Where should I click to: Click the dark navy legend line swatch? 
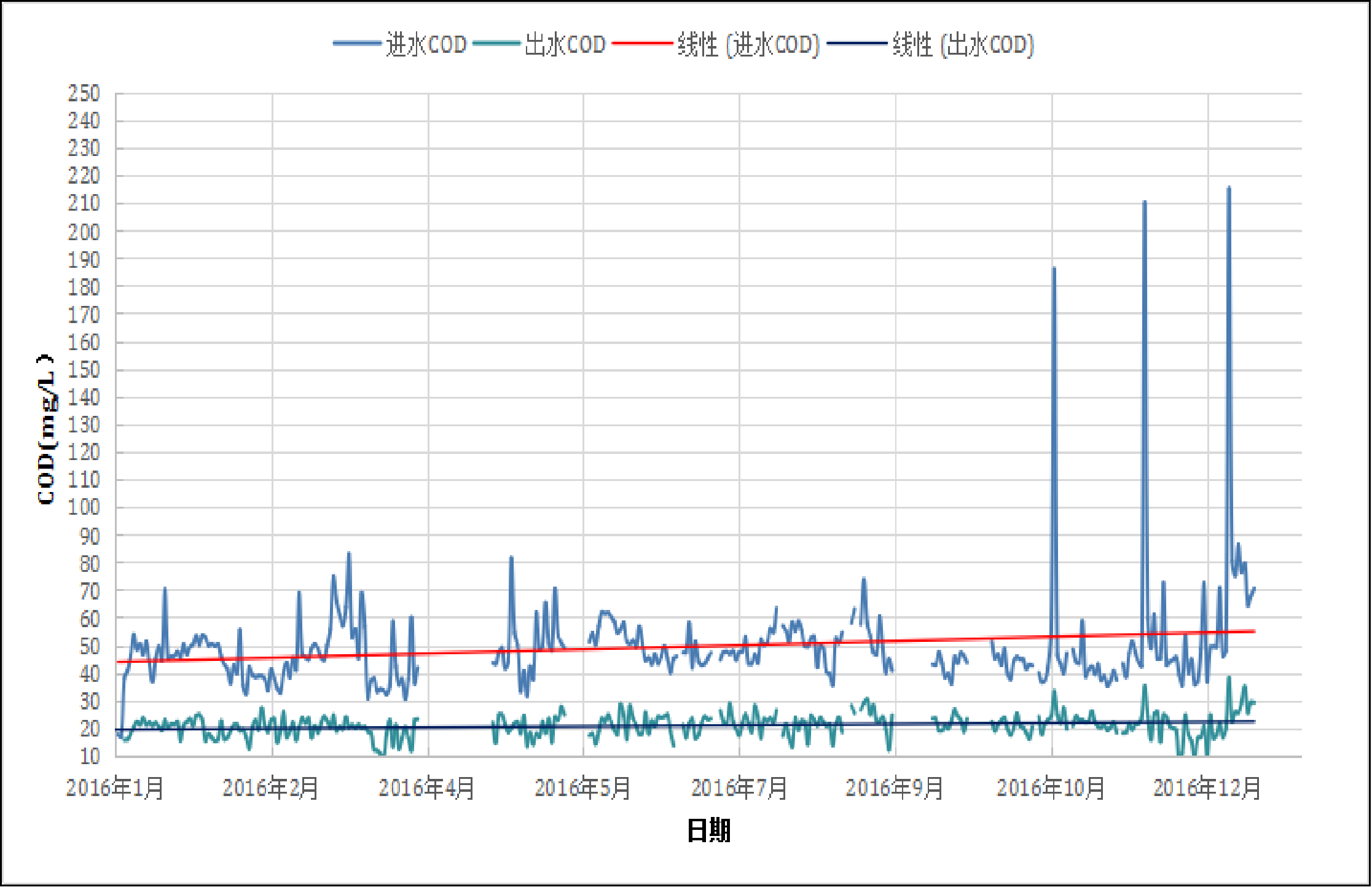[857, 44]
